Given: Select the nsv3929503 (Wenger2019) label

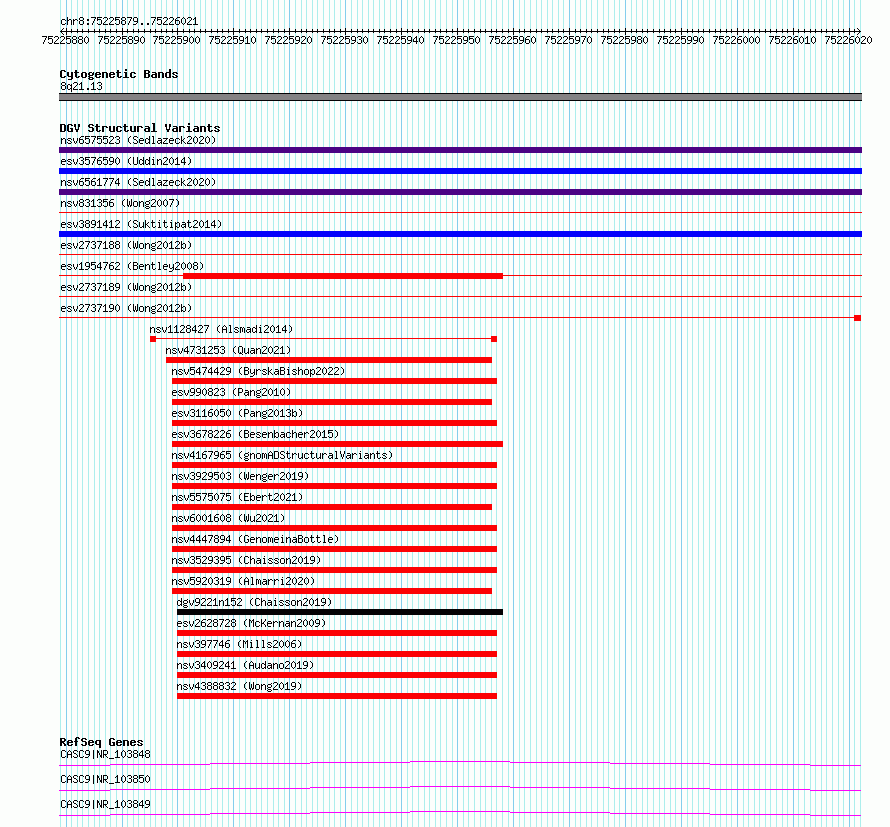Looking at the screenshot, I should click(240, 476).
